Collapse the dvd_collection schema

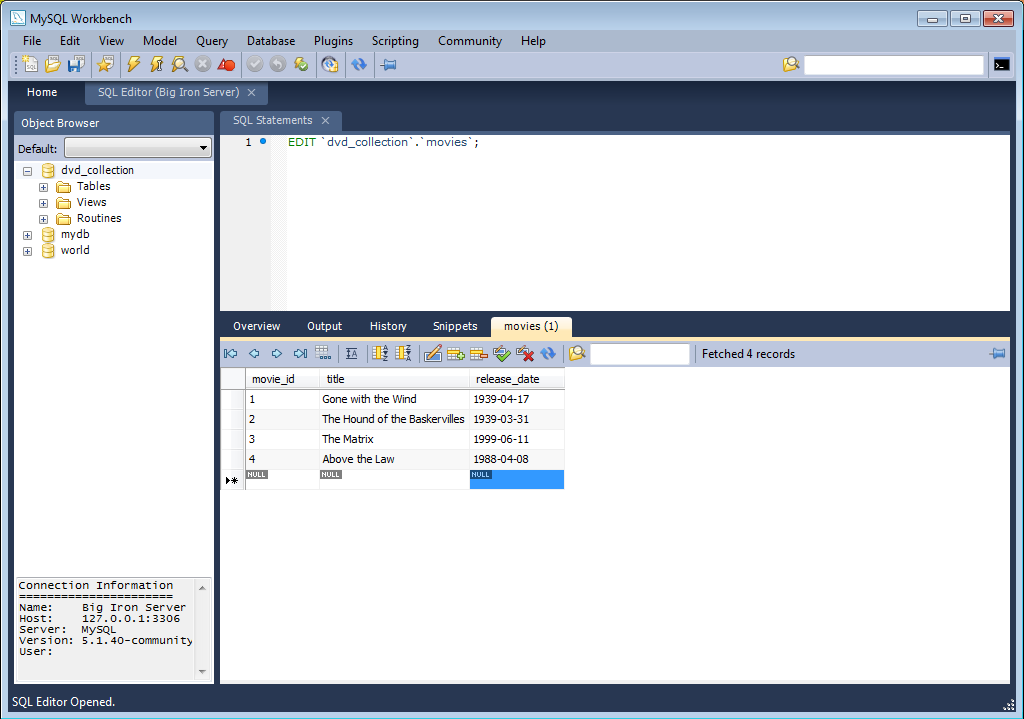pos(27,171)
